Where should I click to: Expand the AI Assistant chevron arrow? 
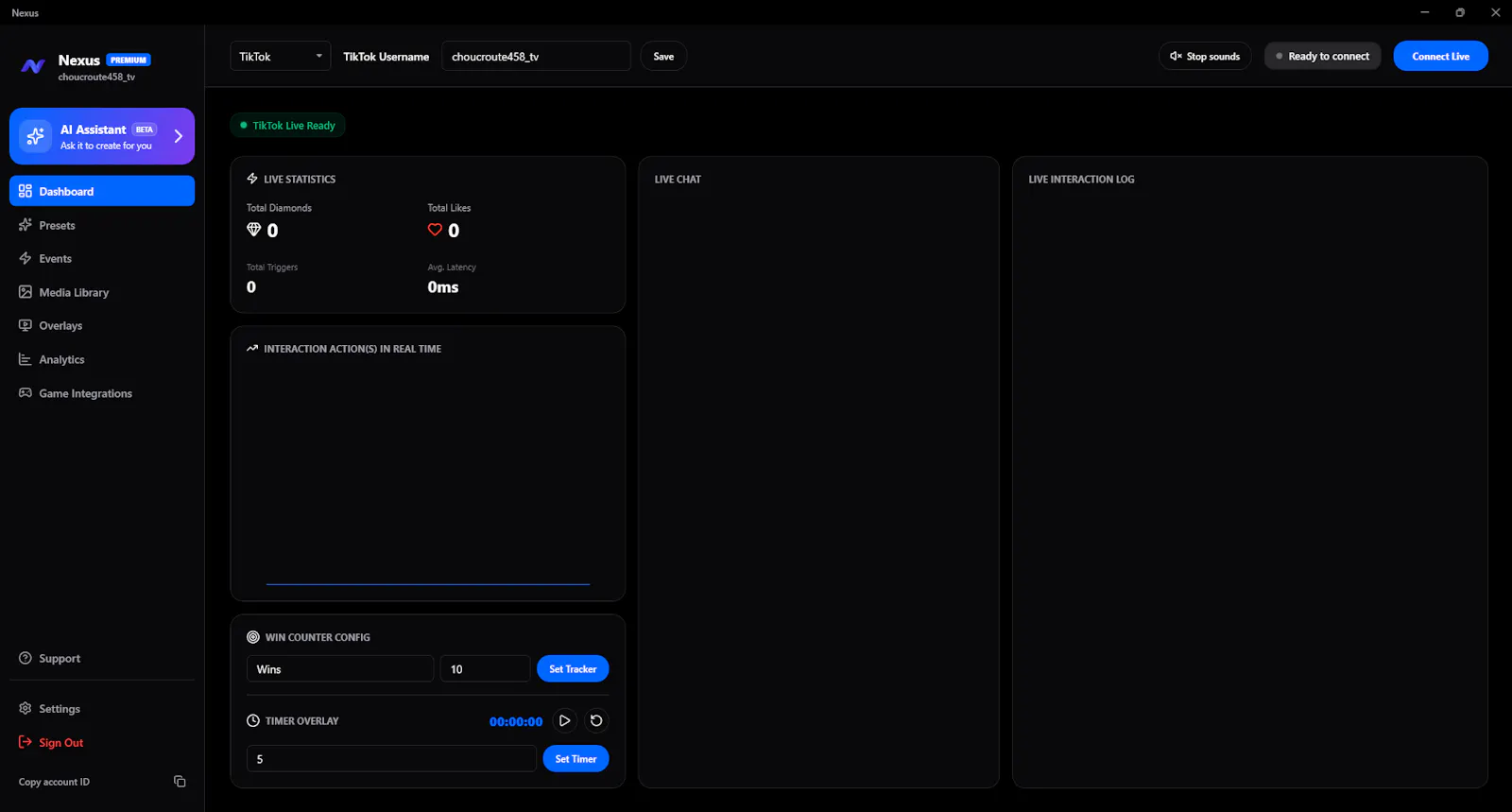179,136
